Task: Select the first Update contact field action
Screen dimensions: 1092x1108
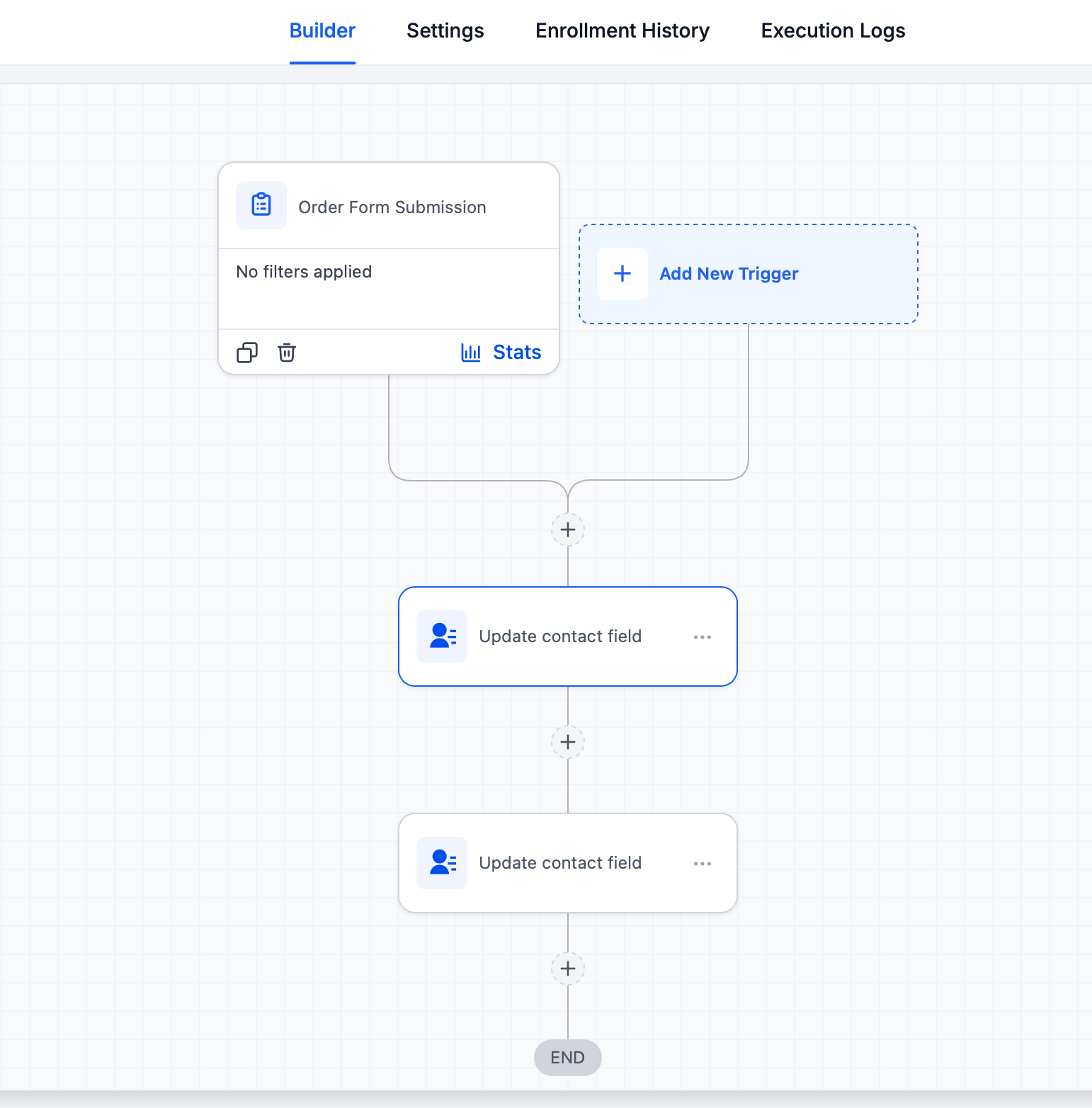Action: coord(568,636)
